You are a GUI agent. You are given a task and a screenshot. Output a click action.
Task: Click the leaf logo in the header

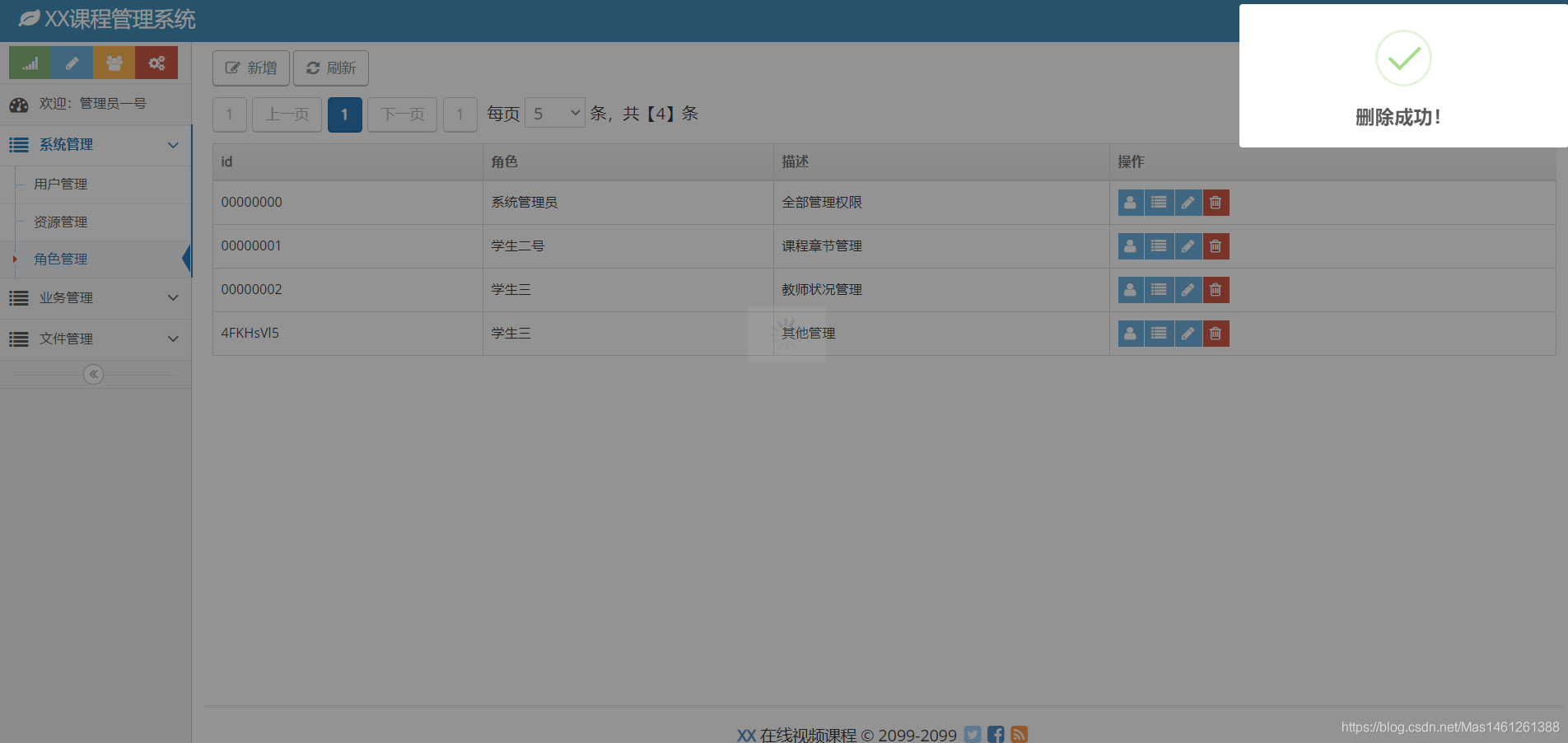click(x=29, y=18)
